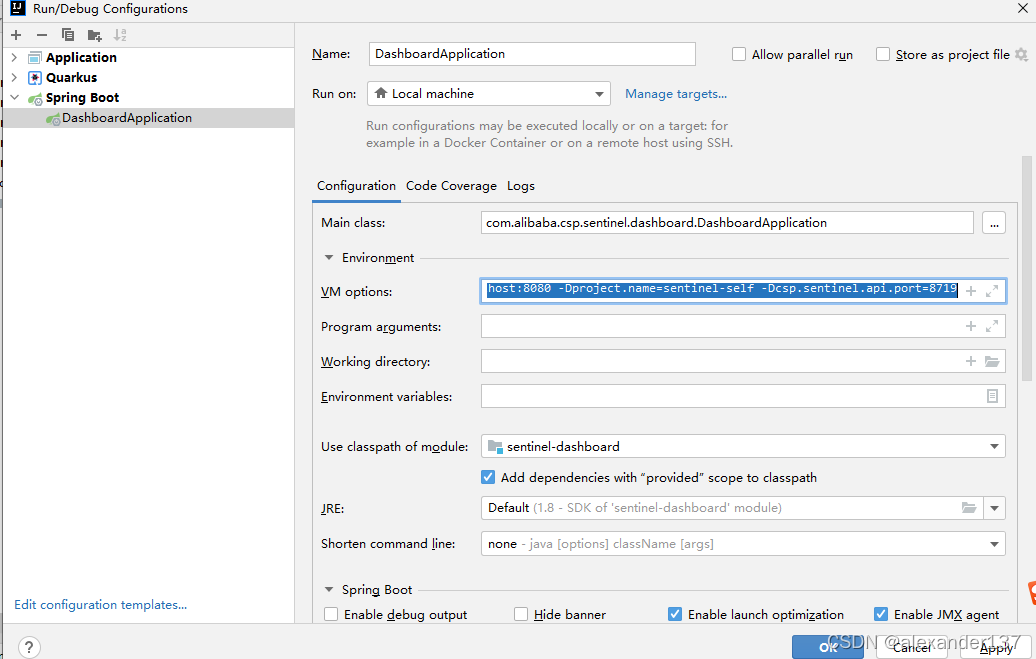Click the IntelliJ IDEA logo in title bar
This screenshot has height=659, width=1036.
[x=18, y=9]
